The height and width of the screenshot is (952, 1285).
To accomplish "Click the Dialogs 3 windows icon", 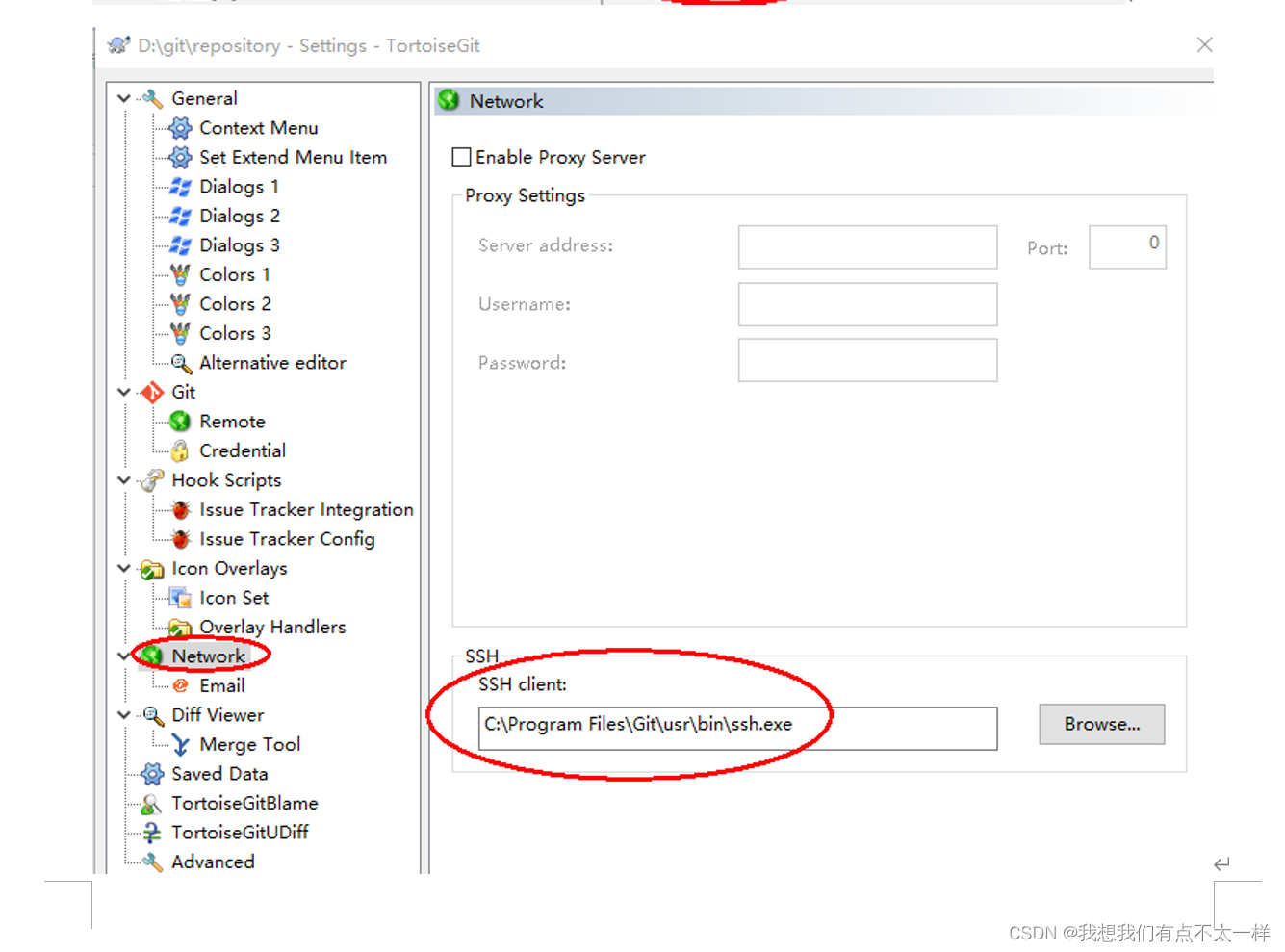I will [x=180, y=245].
